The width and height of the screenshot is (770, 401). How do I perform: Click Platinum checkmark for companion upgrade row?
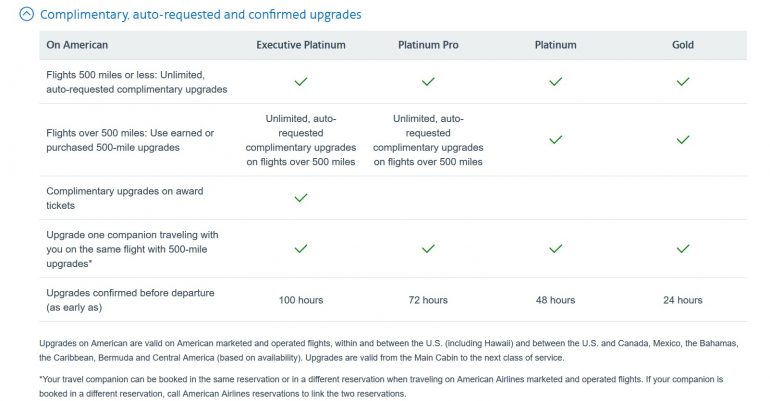(x=555, y=248)
